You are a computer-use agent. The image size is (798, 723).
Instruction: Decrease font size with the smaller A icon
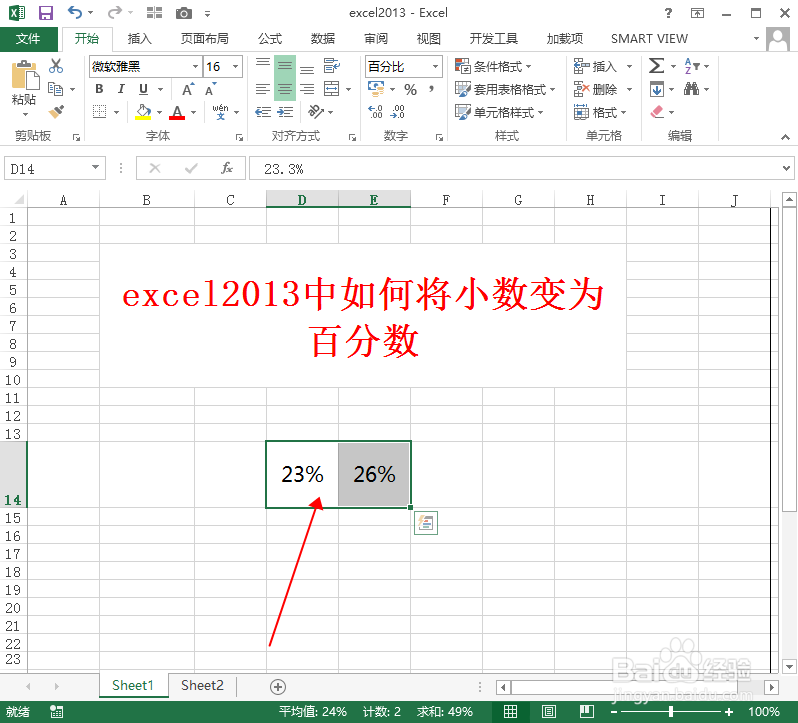coord(210,90)
